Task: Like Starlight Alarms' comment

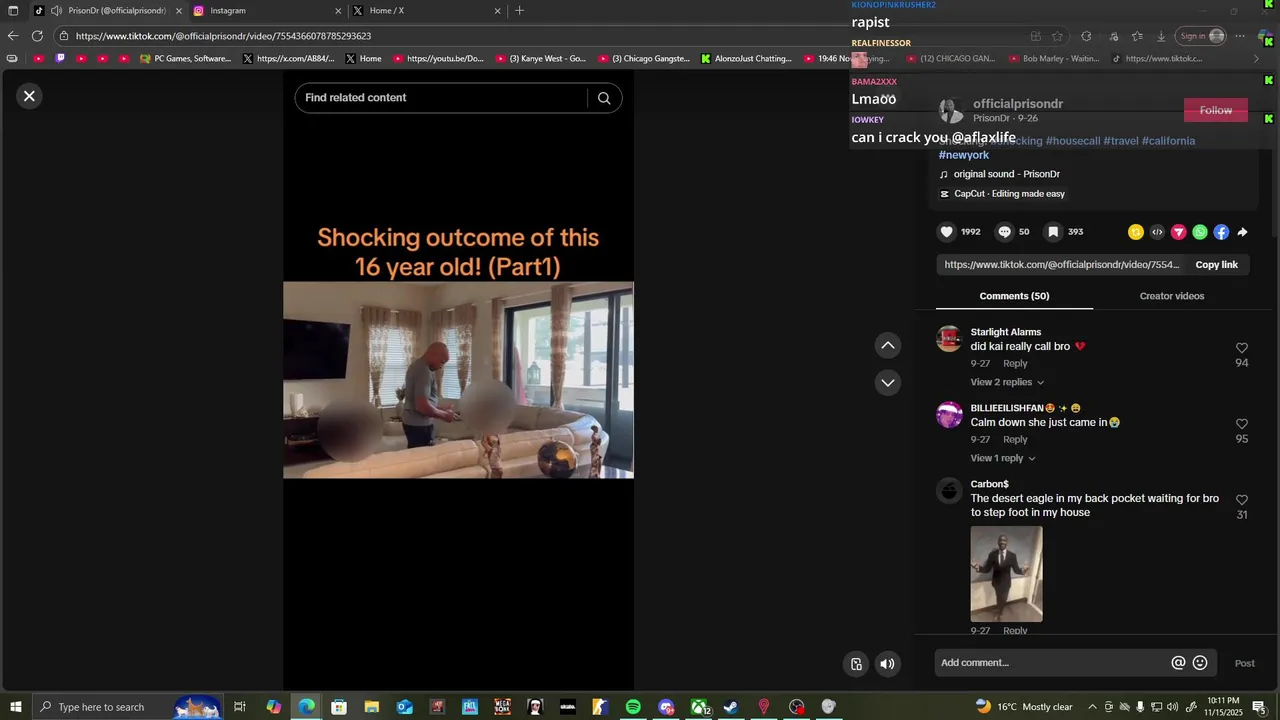Action: click(x=1242, y=348)
